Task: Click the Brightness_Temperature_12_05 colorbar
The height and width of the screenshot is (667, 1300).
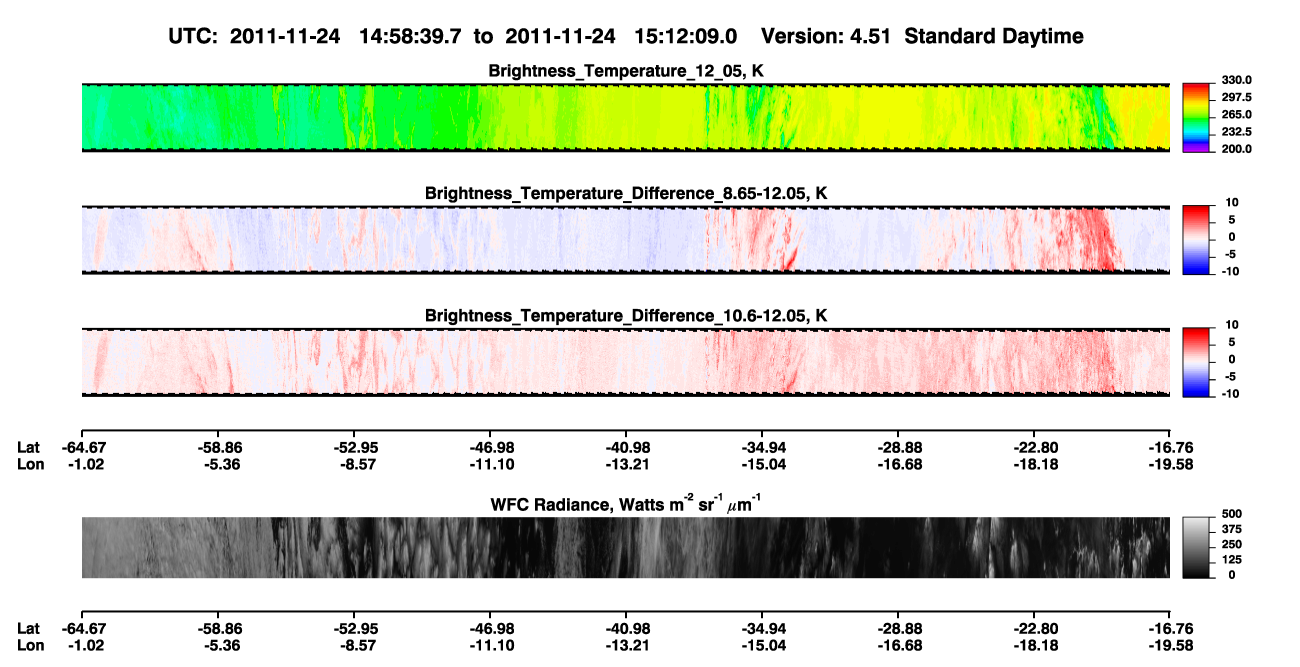Action: click(x=1196, y=116)
